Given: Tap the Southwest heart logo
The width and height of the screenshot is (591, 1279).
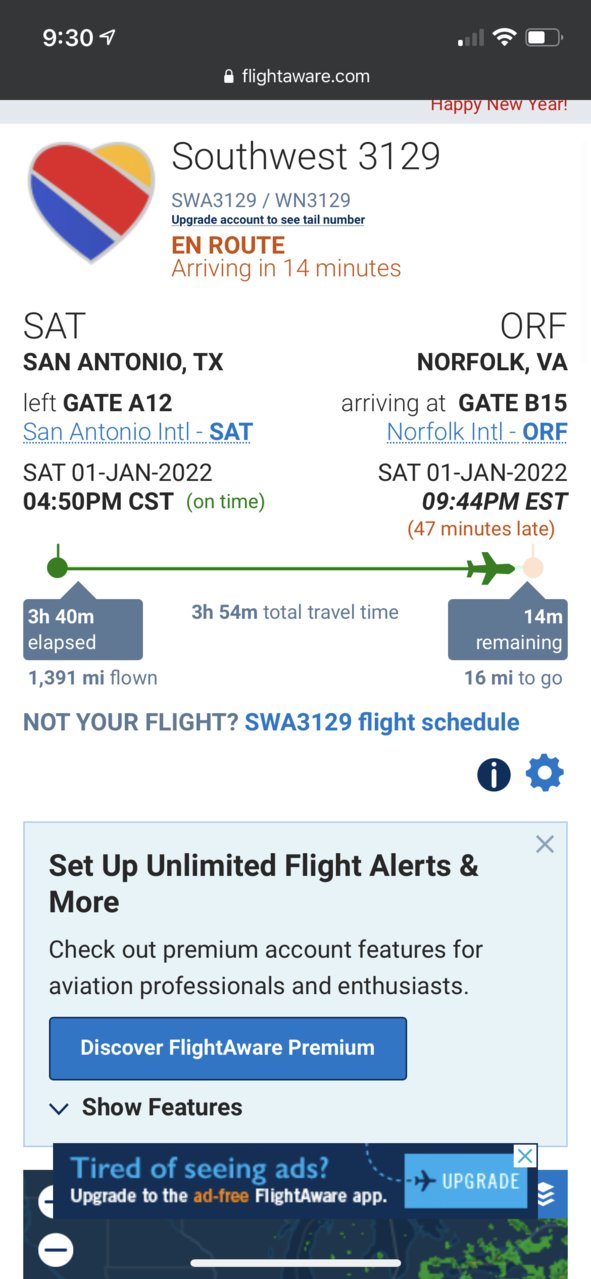Looking at the screenshot, I should tap(91, 202).
